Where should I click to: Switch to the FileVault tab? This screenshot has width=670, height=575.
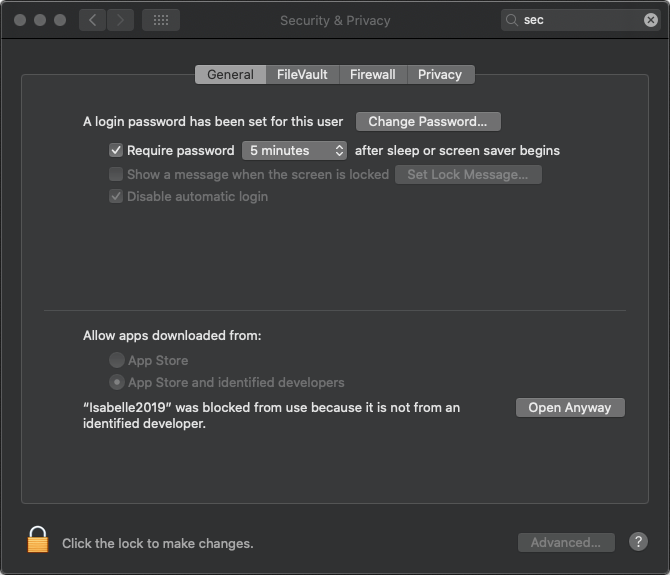pyautogui.click(x=302, y=75)
